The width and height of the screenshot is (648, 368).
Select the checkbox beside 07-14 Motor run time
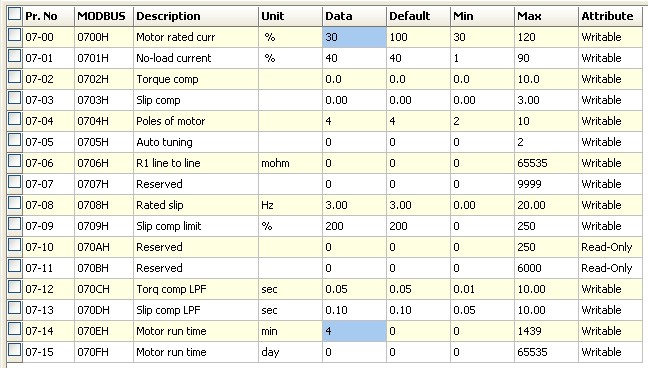pos(14,329)
